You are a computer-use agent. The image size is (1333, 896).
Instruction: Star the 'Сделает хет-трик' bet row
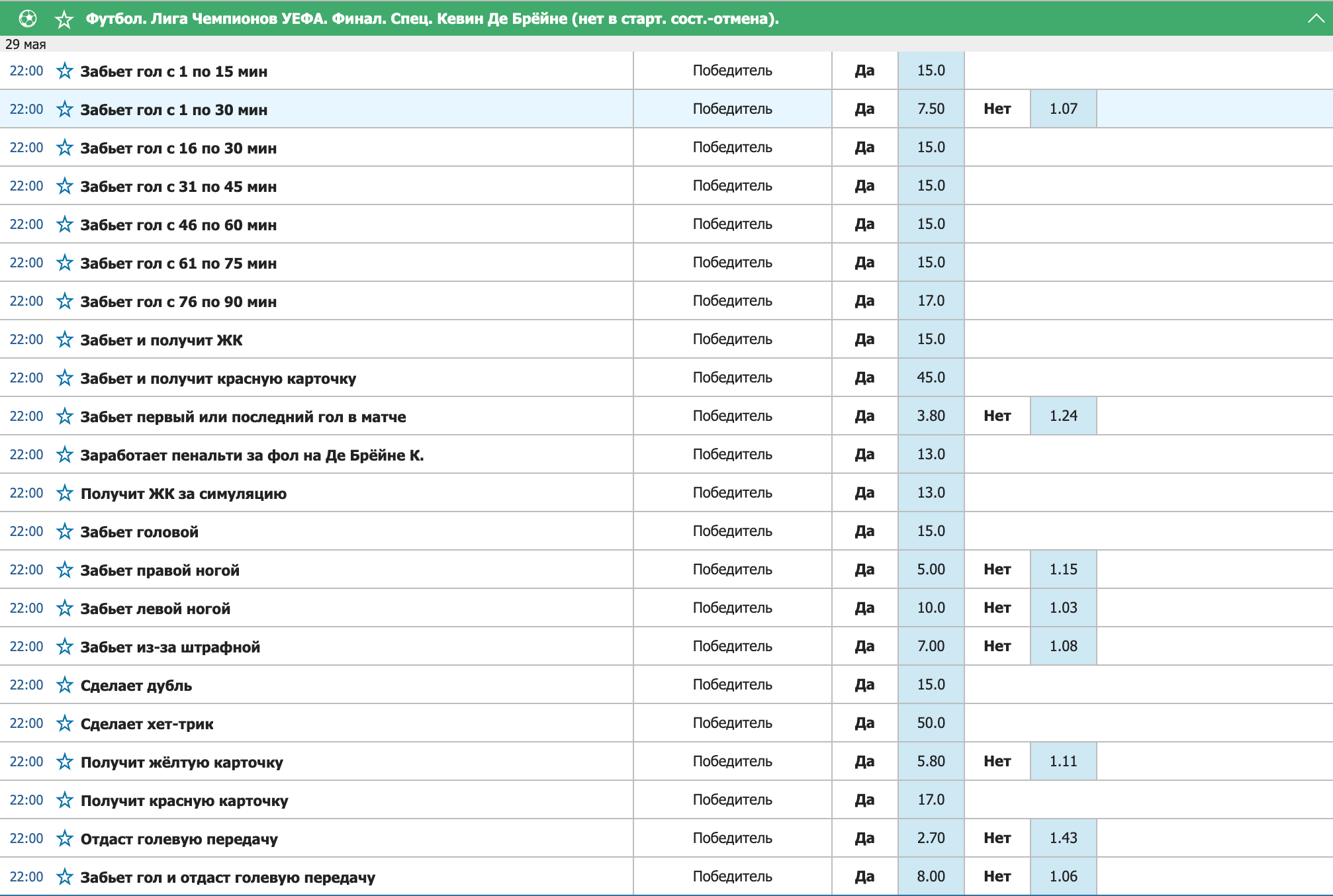[x=64, y=723]
